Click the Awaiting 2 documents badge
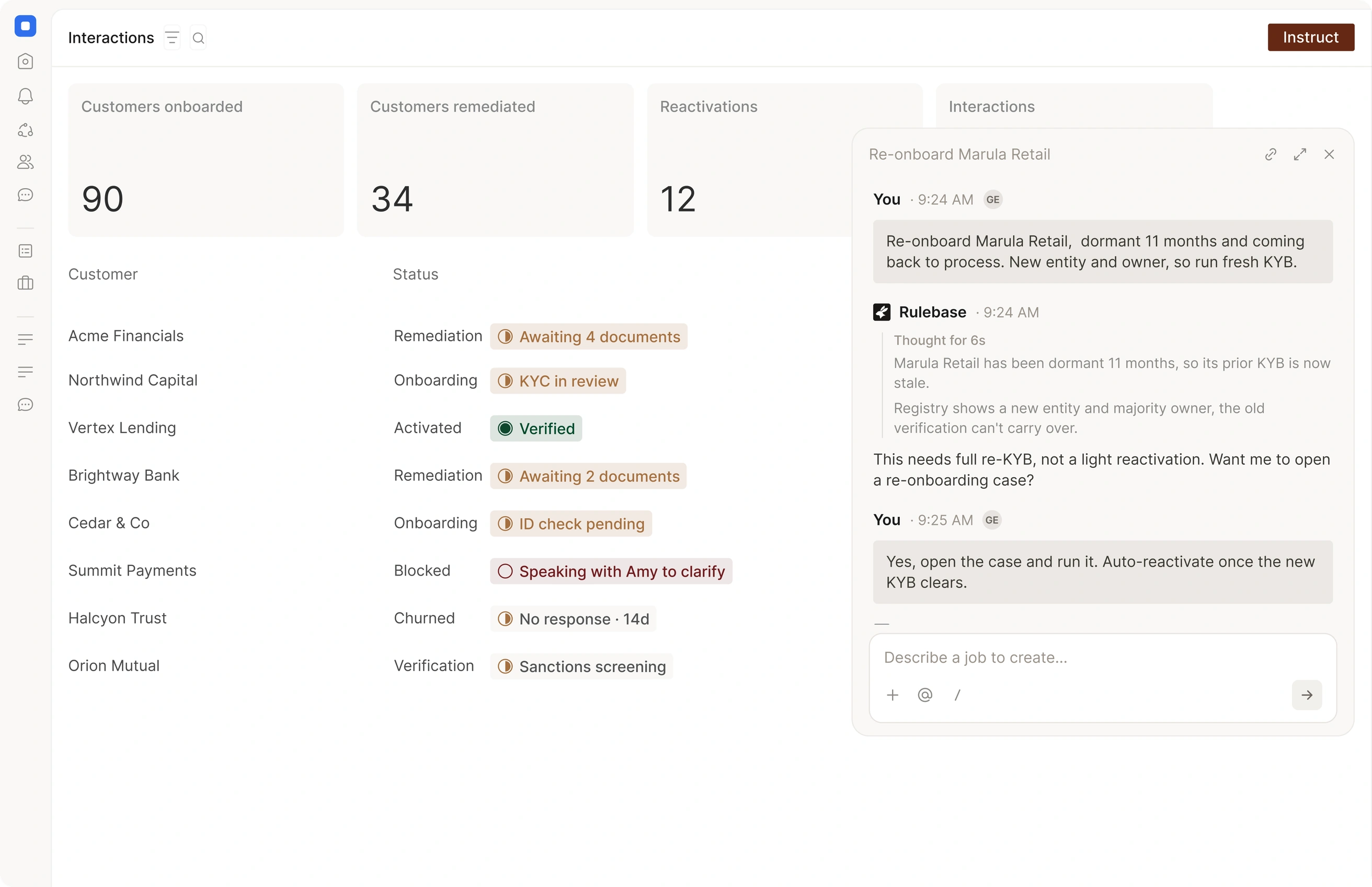The width and height of the screenshot is (1372, 887). pyautogui.click(x=588, y=476)
